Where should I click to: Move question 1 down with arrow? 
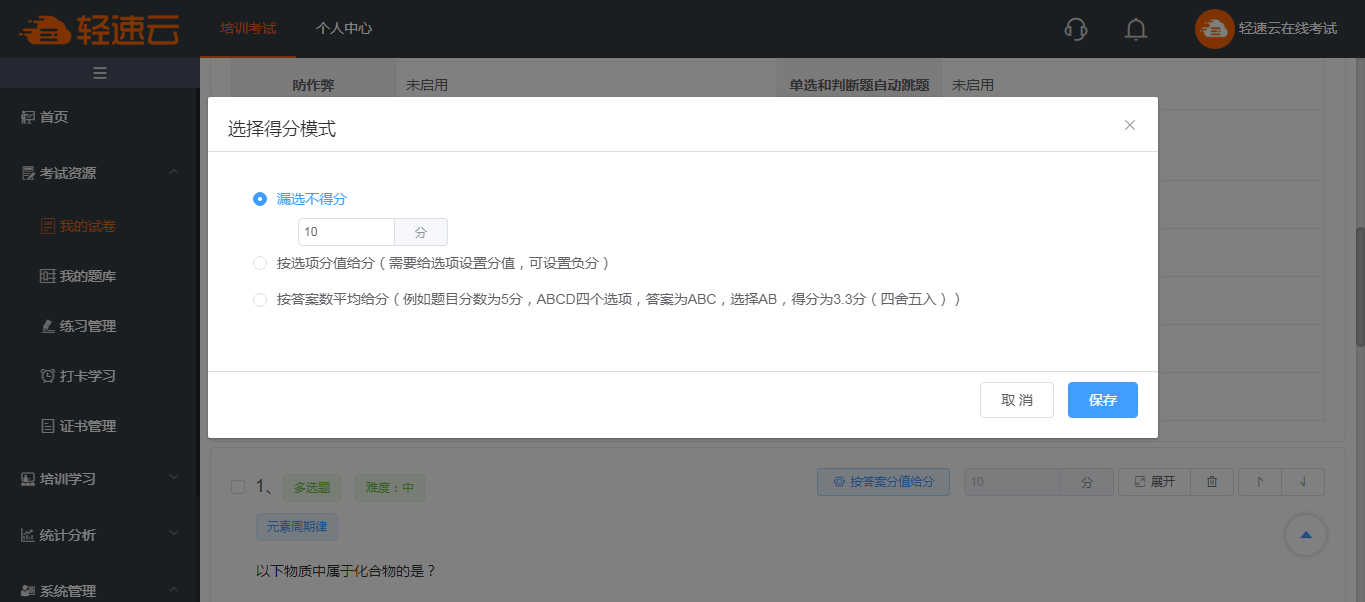pyautogui.click(x=1302, y=482)
